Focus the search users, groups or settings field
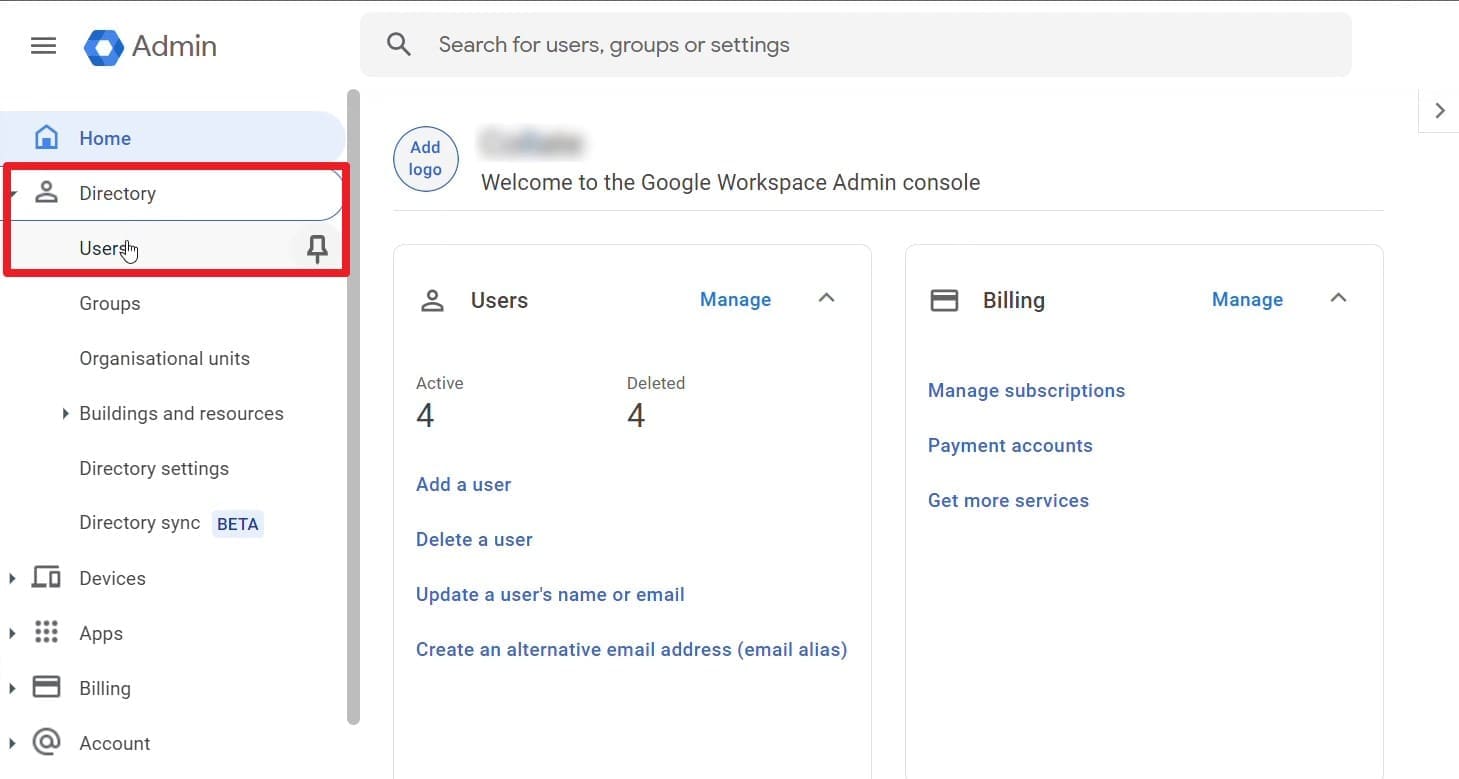The image size is (1459, 779). tap(856, 45)
